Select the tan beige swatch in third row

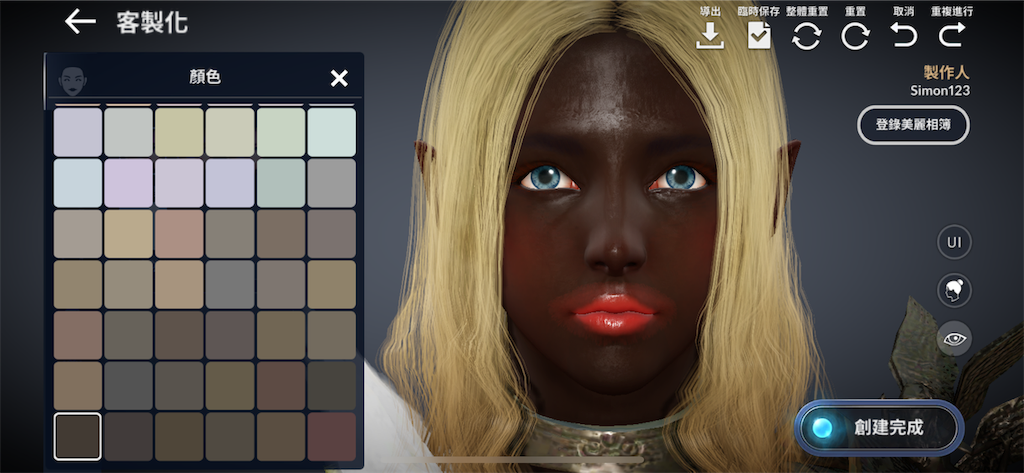coord(129,233)
